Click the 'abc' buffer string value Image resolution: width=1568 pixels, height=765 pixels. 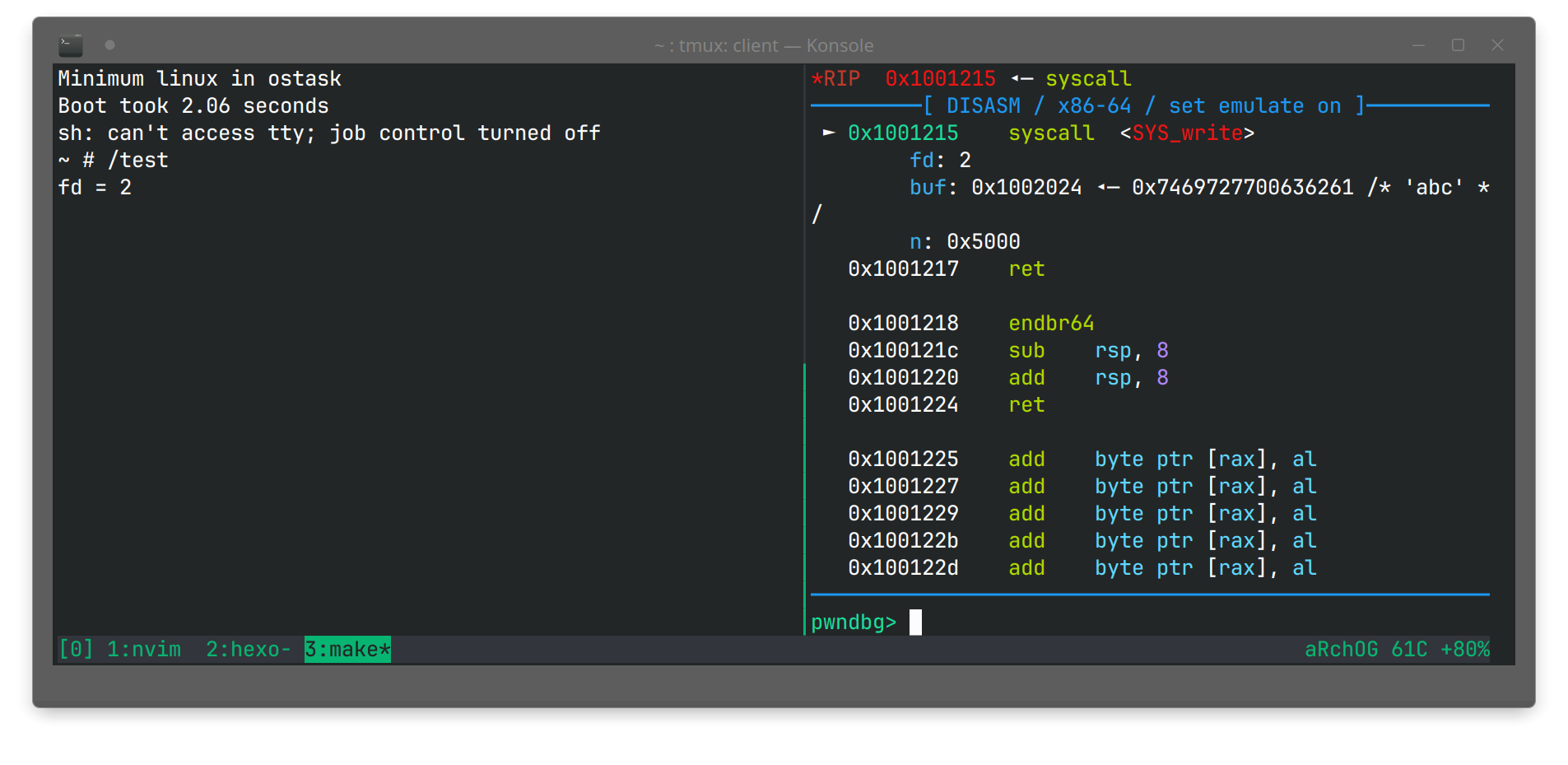[x=1435, y=187]
